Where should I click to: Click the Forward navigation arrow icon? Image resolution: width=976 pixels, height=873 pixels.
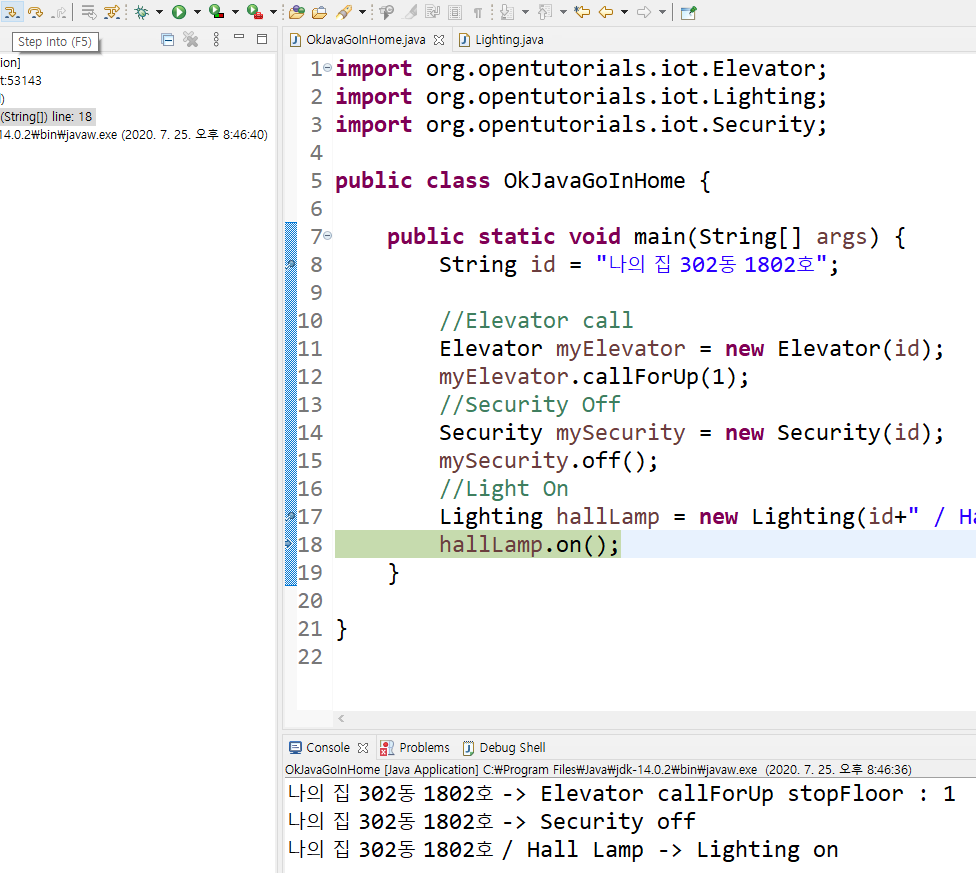(644, 12)
